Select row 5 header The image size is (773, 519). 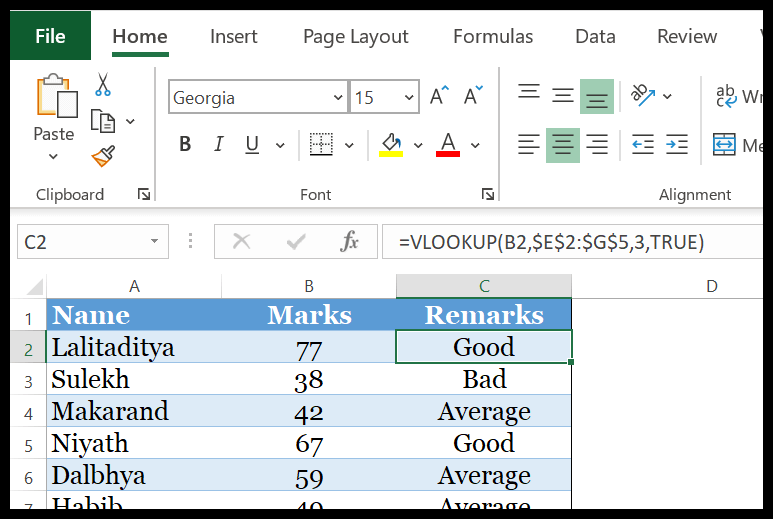pos(28,444)
